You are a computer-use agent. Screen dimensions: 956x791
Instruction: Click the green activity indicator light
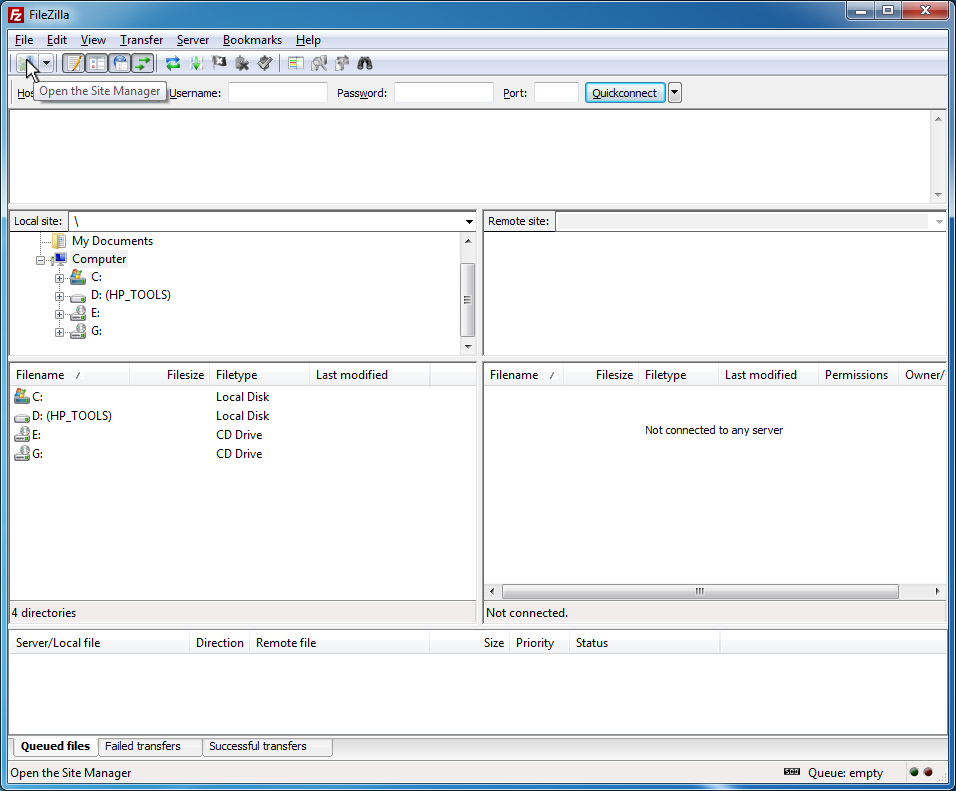click(913, 772)
